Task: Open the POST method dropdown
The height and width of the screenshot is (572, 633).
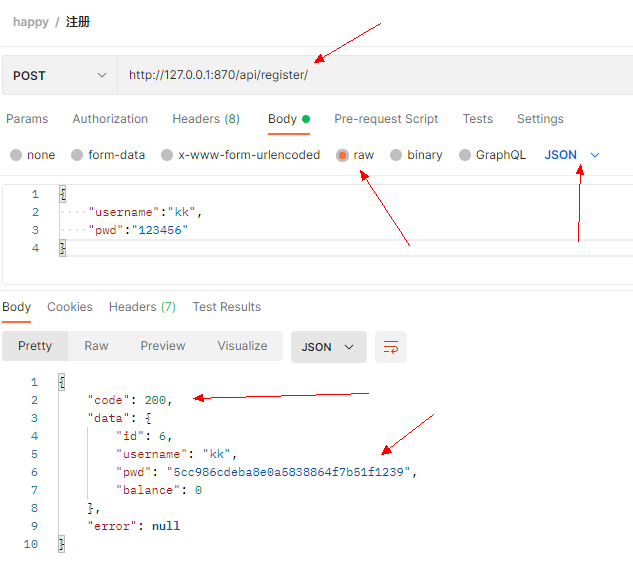Action: pyautogui.click(x=60, y=75)
